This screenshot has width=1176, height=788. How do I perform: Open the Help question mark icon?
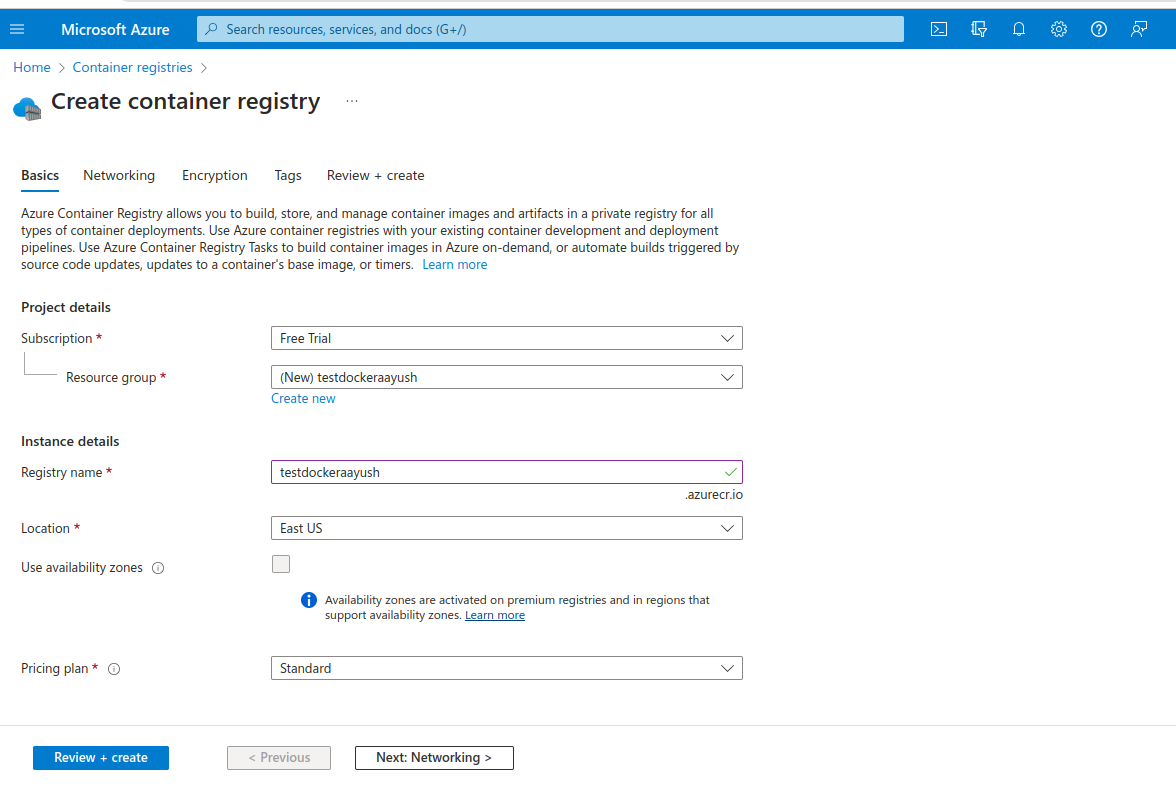[x=1099, y=29]
